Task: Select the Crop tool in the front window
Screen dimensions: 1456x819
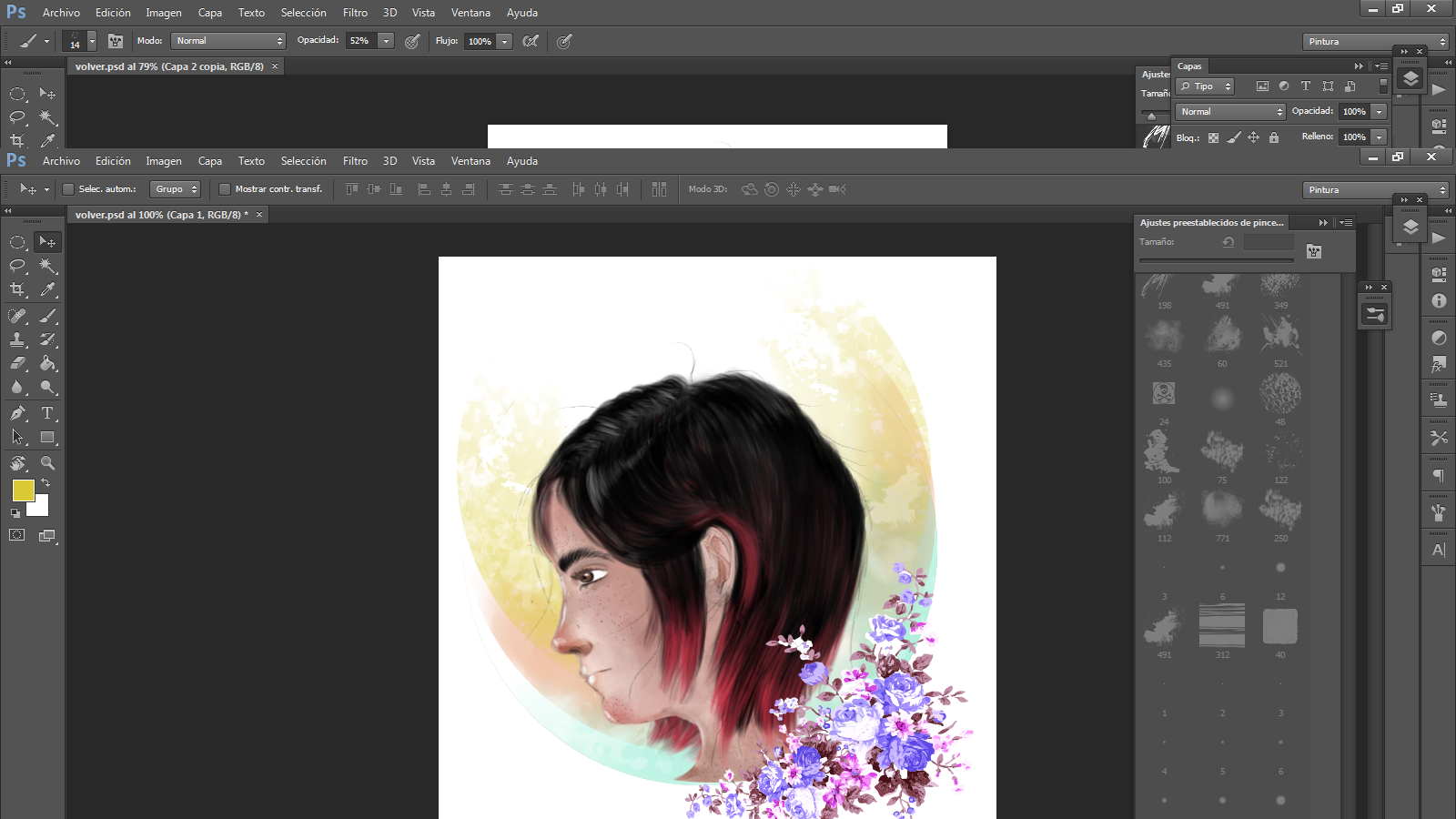Action: tap(17, 289)
